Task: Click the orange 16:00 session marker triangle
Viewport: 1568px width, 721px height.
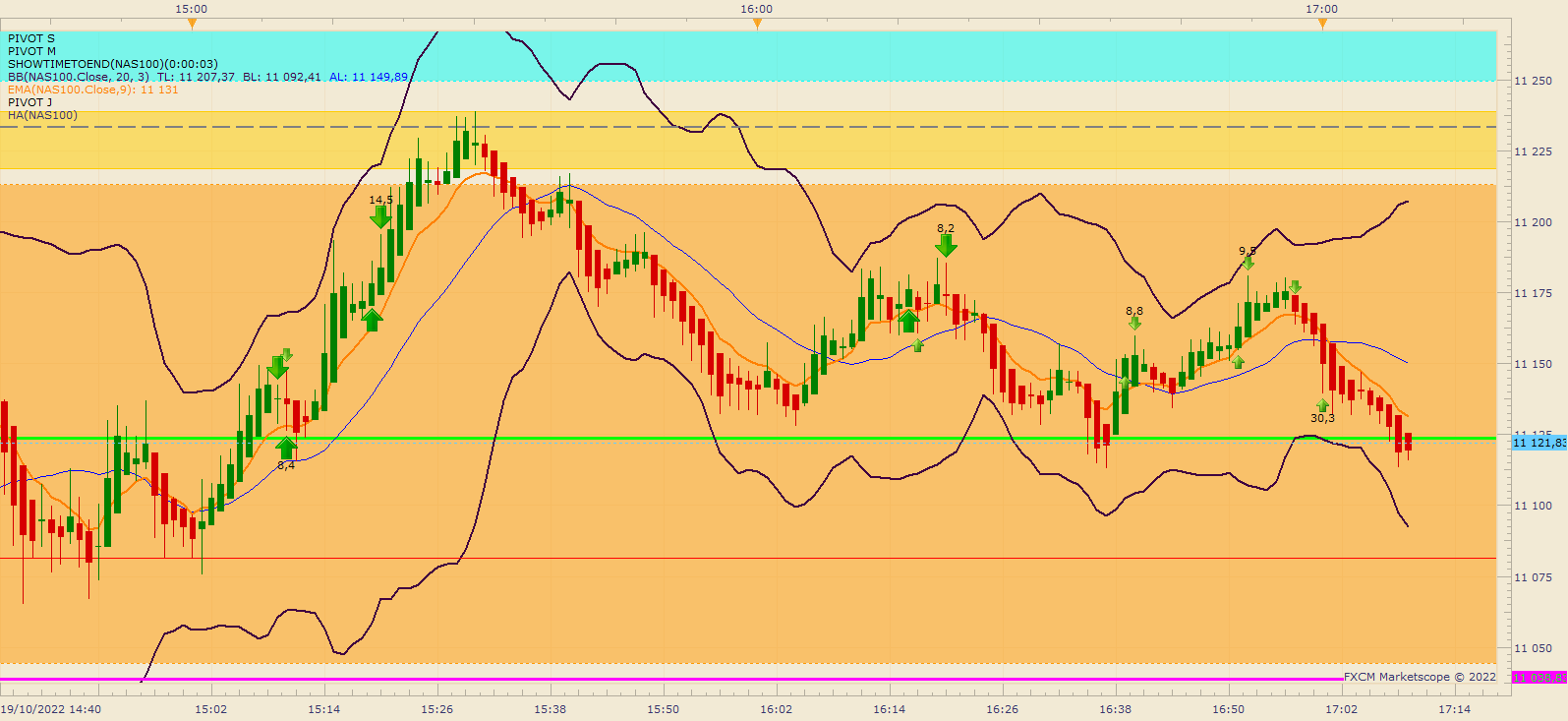Action: coord(757,24)
